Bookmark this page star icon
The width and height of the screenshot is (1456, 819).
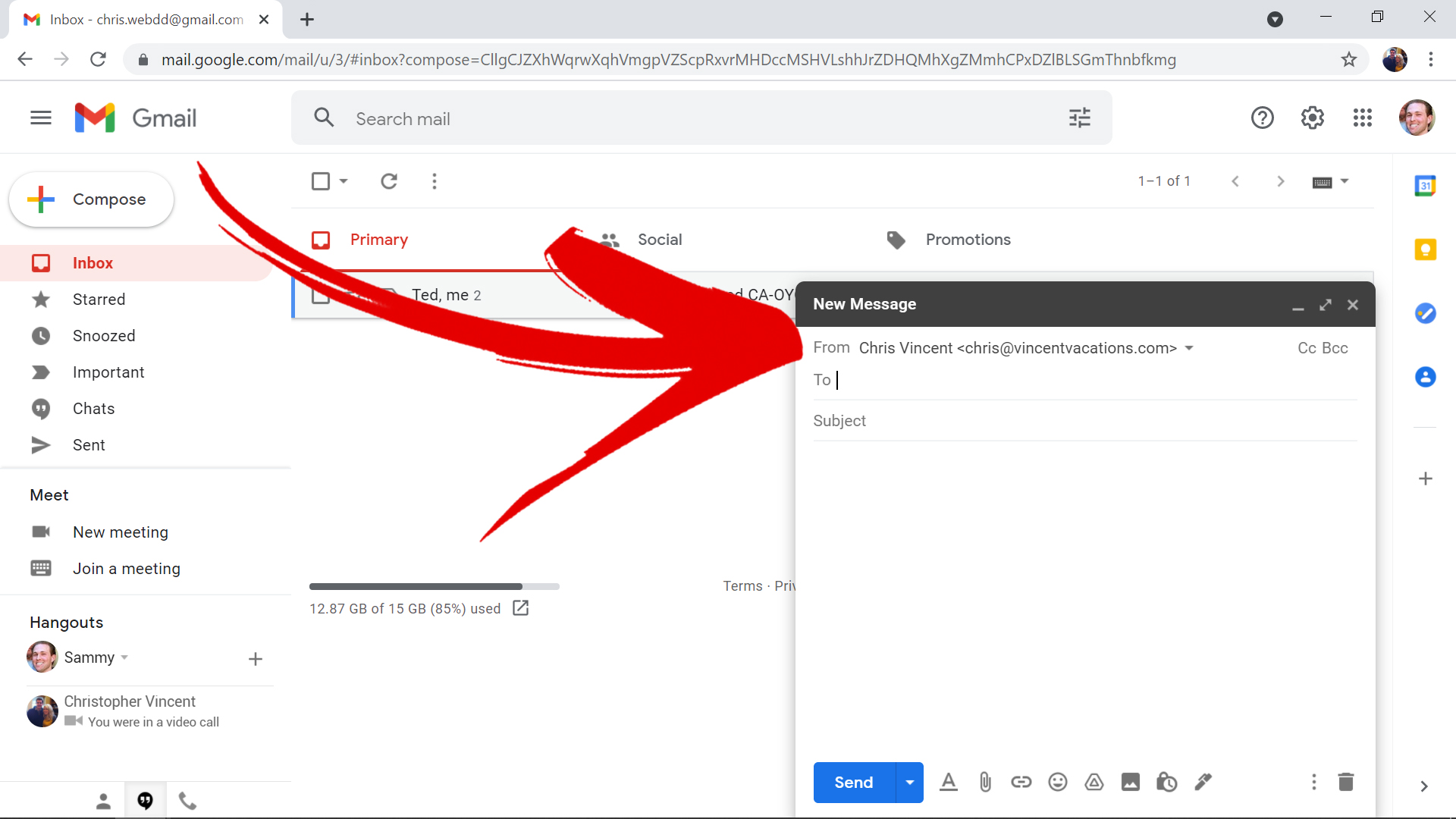click(1349, 59)
